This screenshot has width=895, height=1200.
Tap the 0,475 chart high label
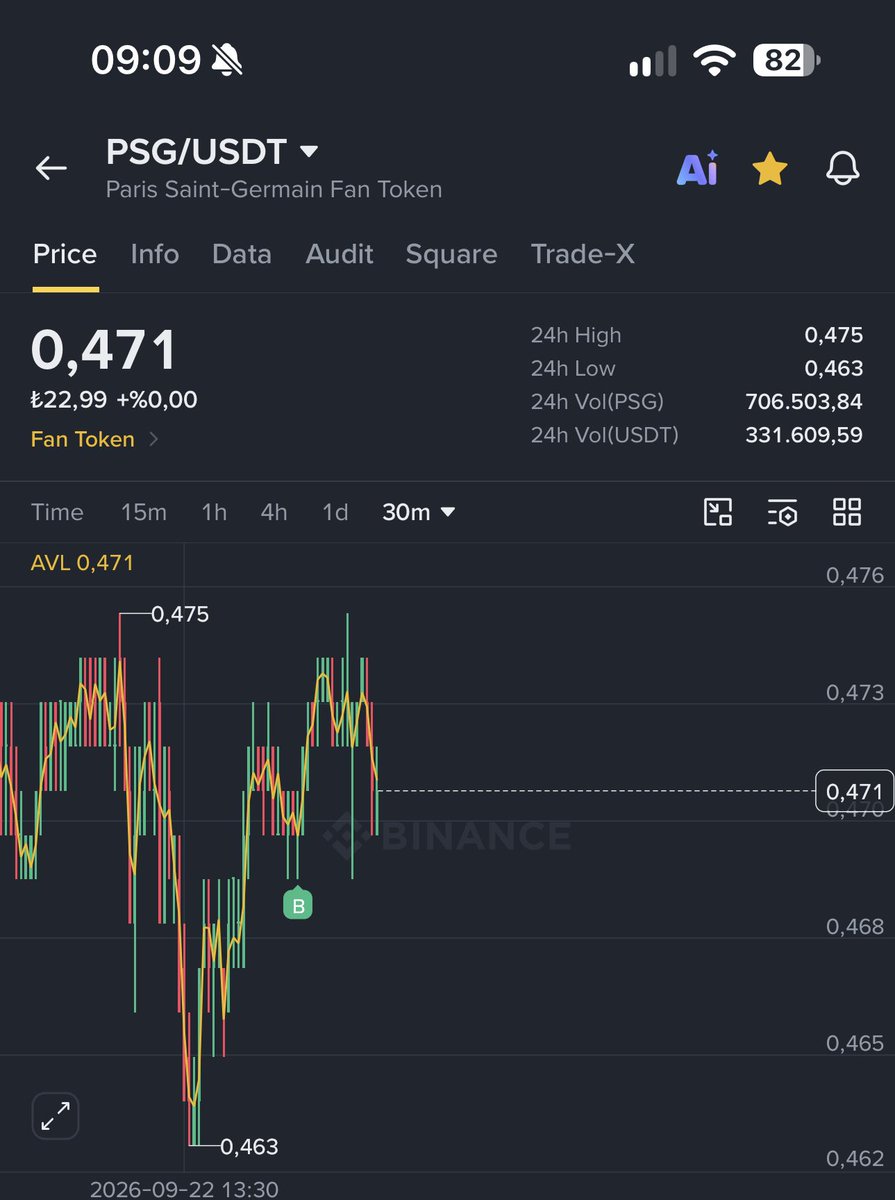(x=180, y=614)
